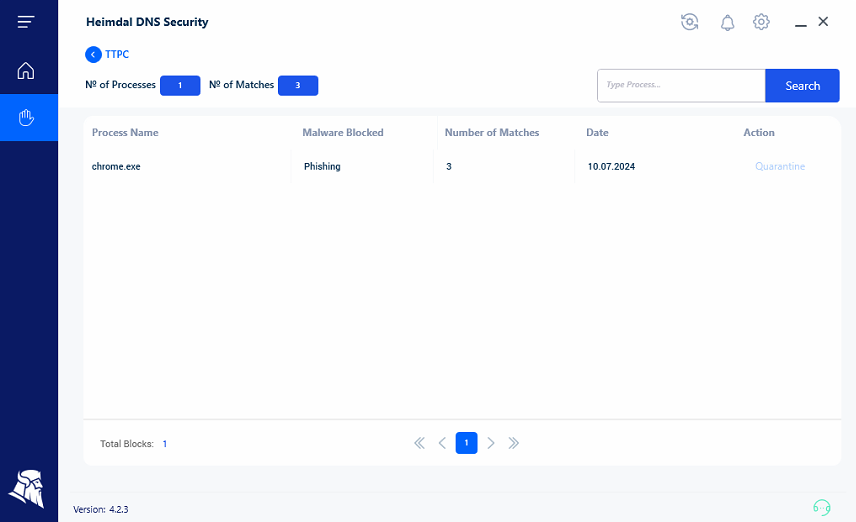This screenshot has height=522, width=856.
Task: Go to the first page double-arrow
Action: [x=419, y=443]
